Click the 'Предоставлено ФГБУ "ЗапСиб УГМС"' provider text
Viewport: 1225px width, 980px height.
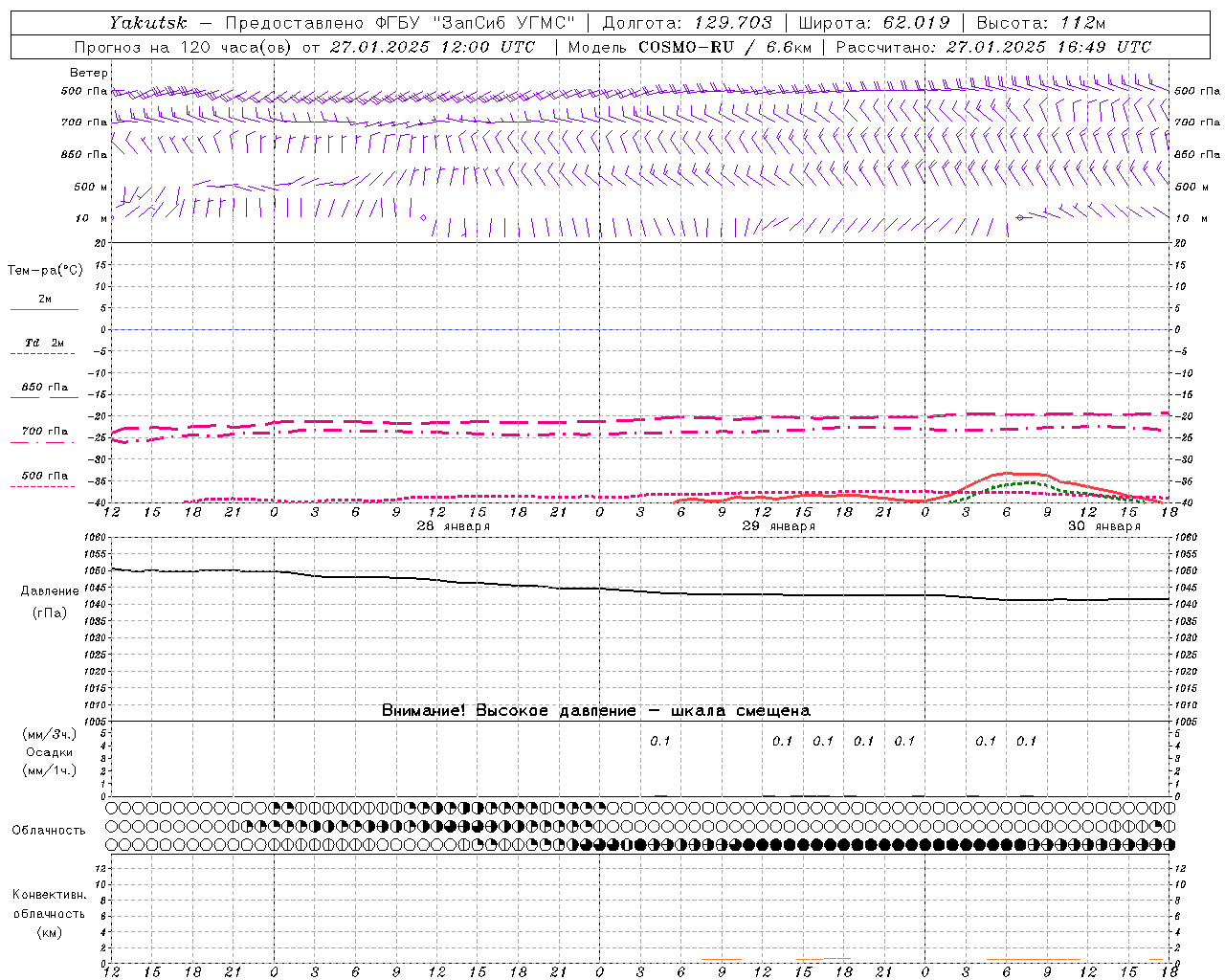click(x=400, y=23)
